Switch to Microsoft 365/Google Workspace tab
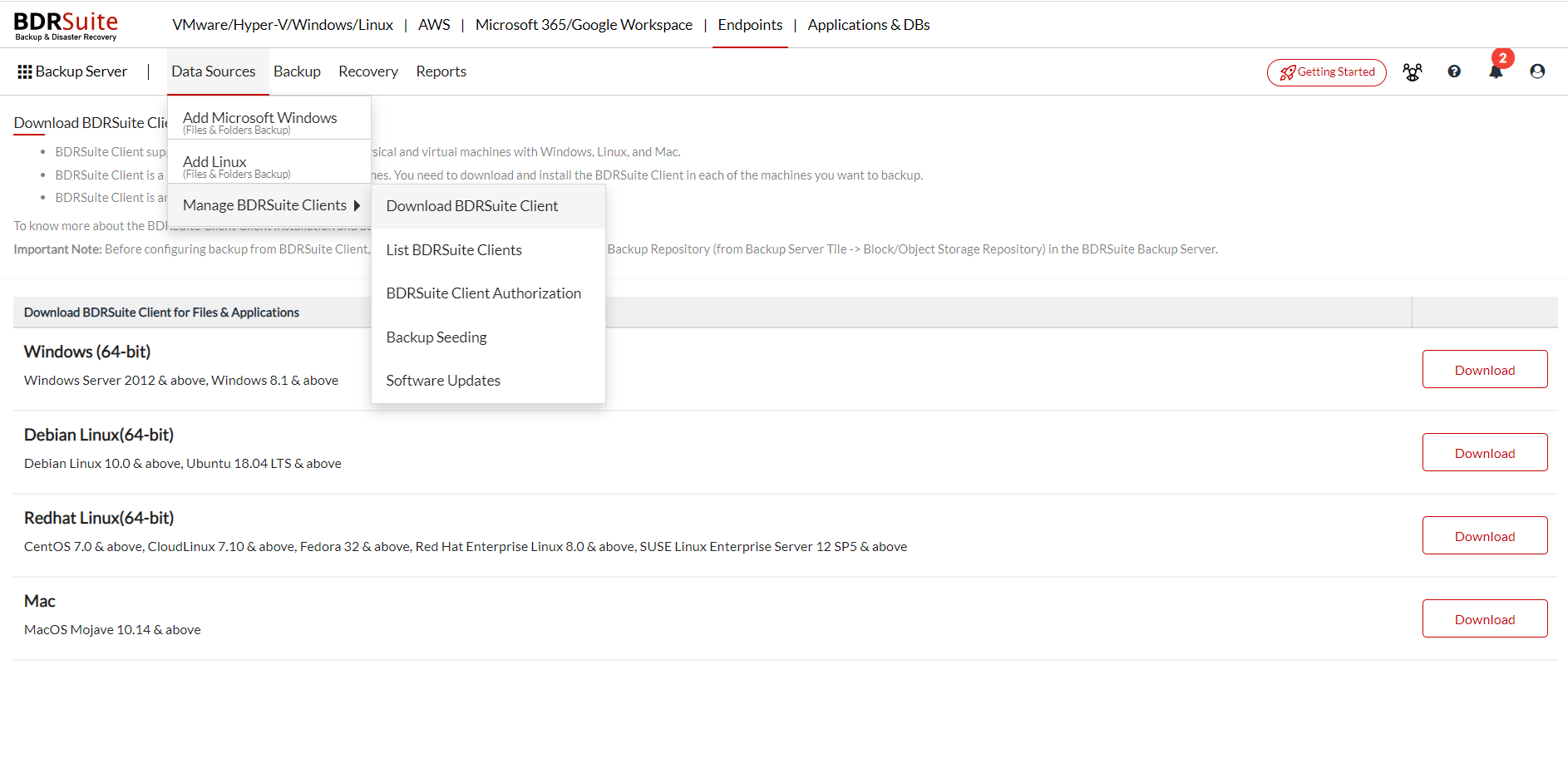The height and width of the screenshot is (773, 1568). point(584,25)
